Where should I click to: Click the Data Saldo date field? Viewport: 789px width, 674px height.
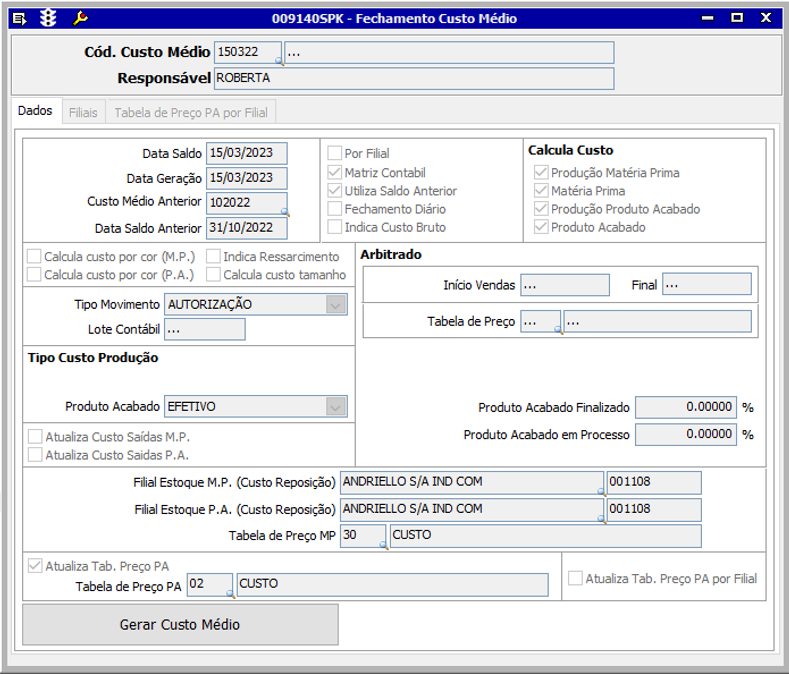pyautogui.click(x=246, y=154)
